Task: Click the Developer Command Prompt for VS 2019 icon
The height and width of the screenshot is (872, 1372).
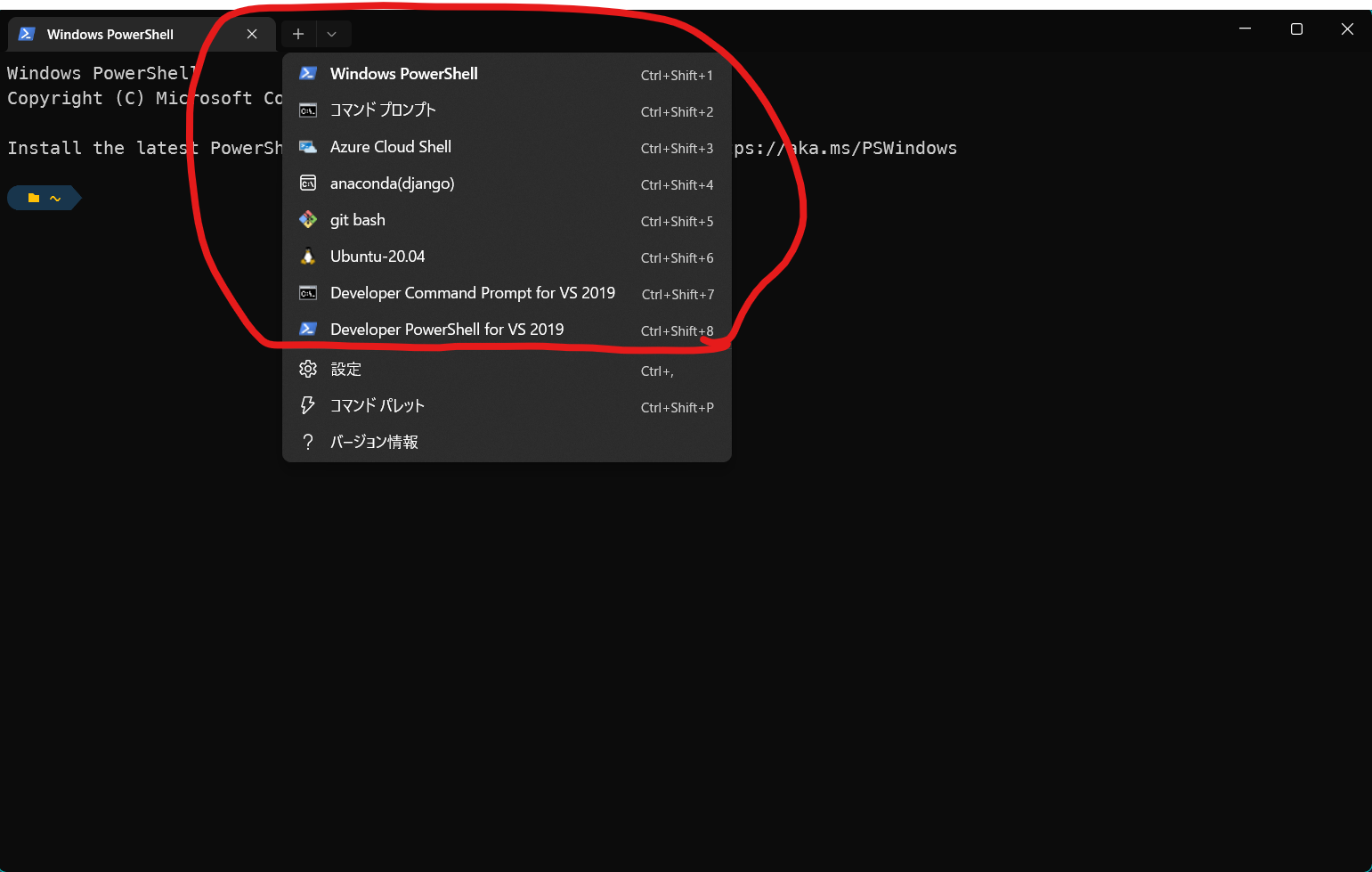Action: point(308,293)
